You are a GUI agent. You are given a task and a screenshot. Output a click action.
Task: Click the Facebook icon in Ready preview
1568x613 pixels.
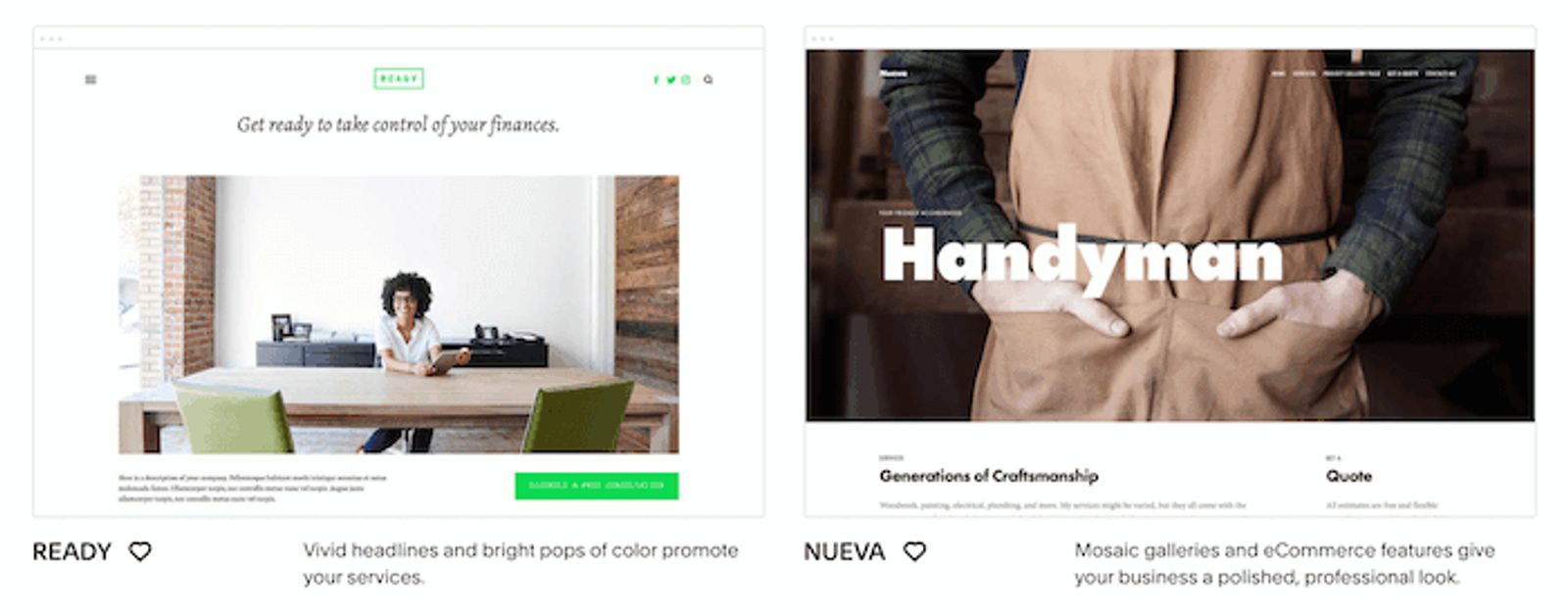[x=657, y=80]
